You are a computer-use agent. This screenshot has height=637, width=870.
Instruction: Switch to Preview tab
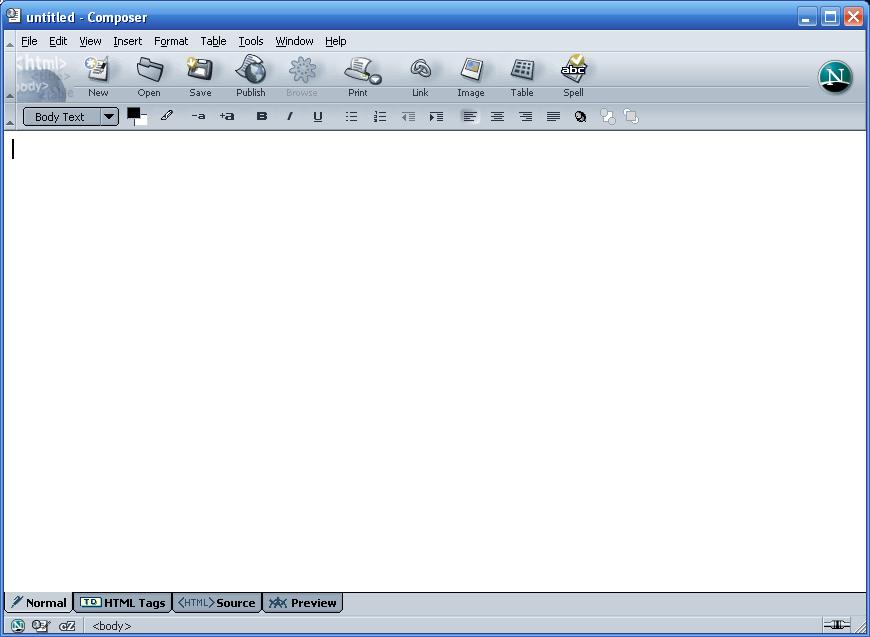(x=302, y=603)
